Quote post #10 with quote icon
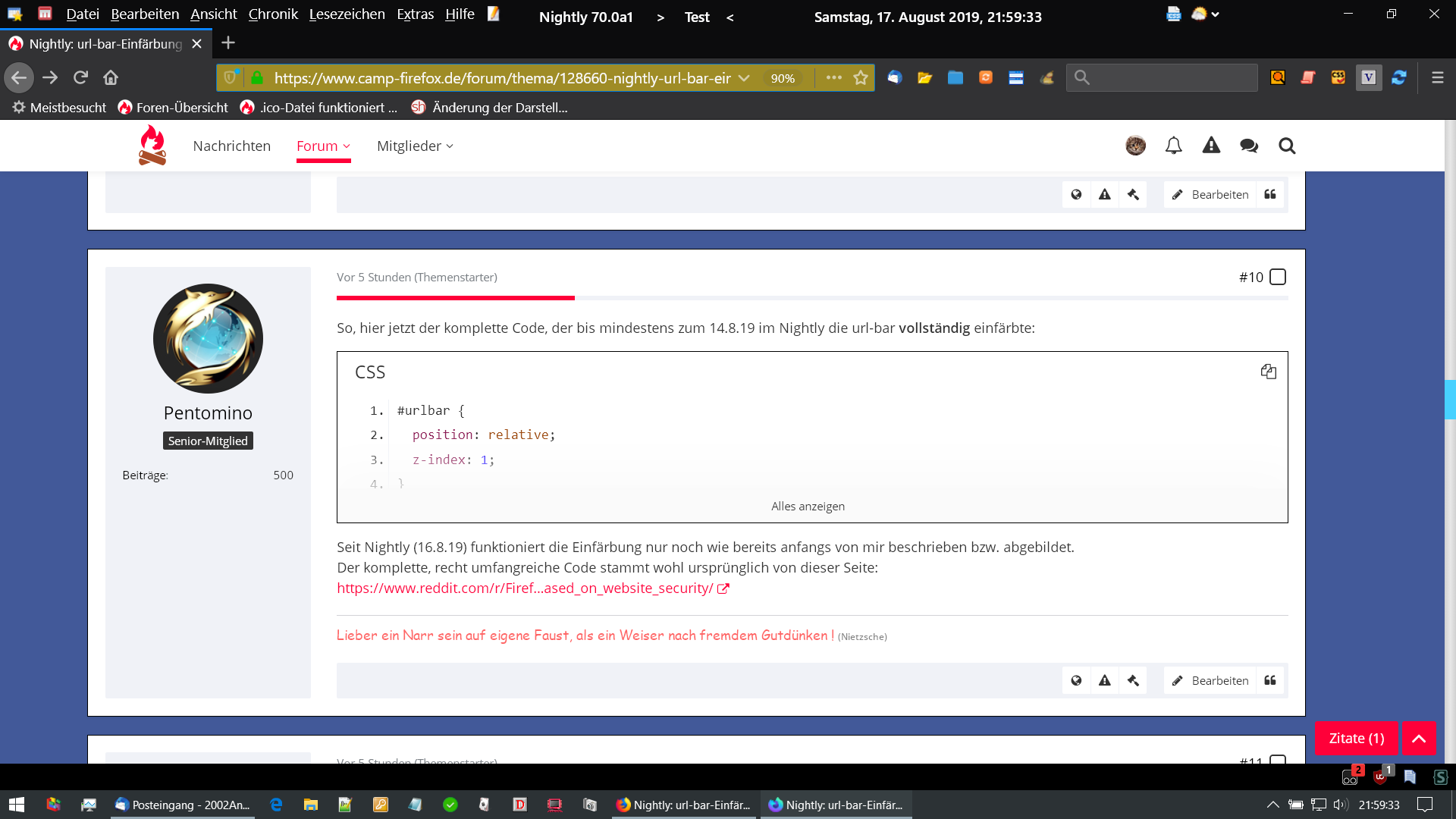Viewport: 1456px width, 819px height. pos(1270,680)
